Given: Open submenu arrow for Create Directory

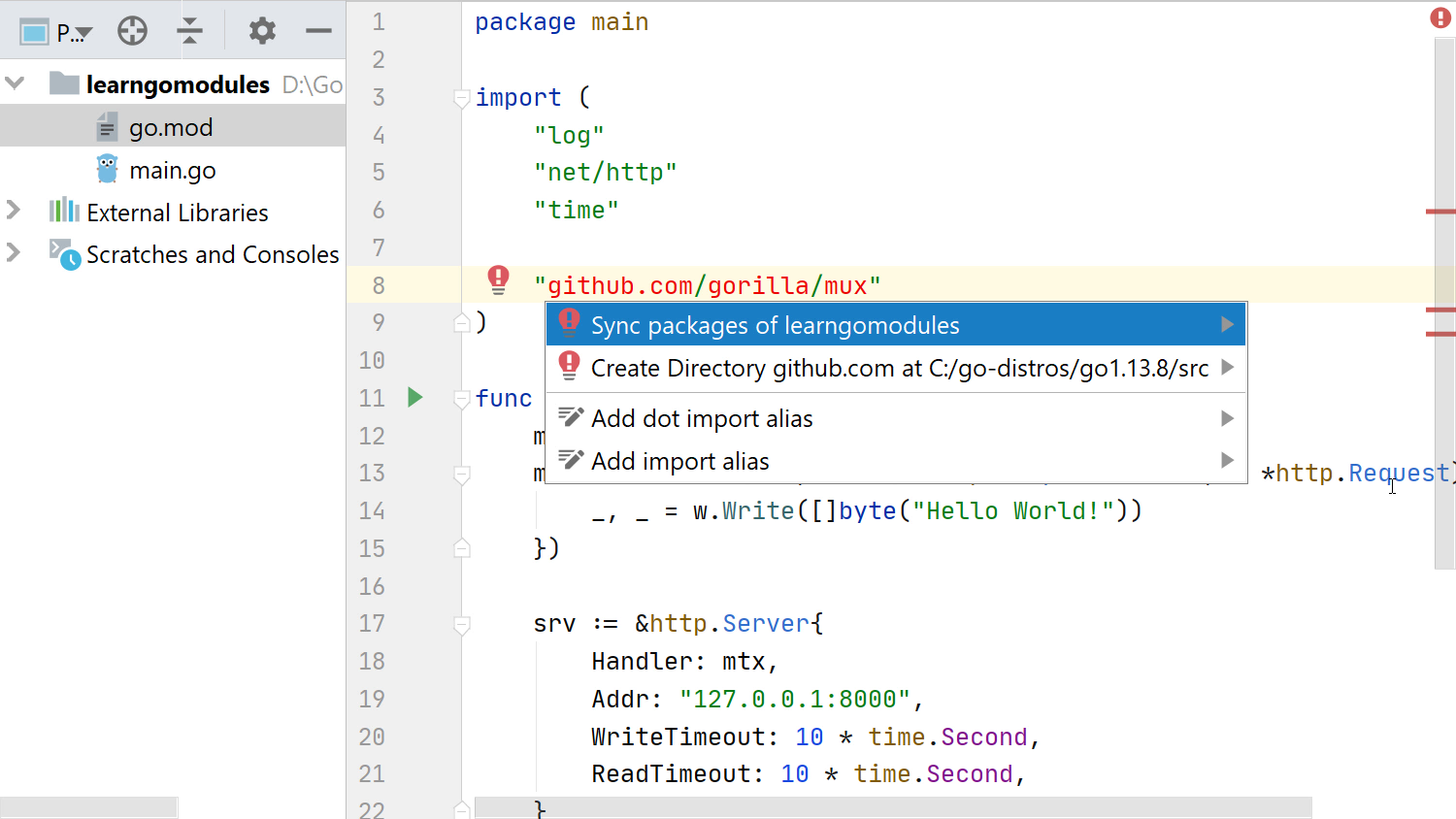Looking at the screenshot, I should click(1227, 367).
